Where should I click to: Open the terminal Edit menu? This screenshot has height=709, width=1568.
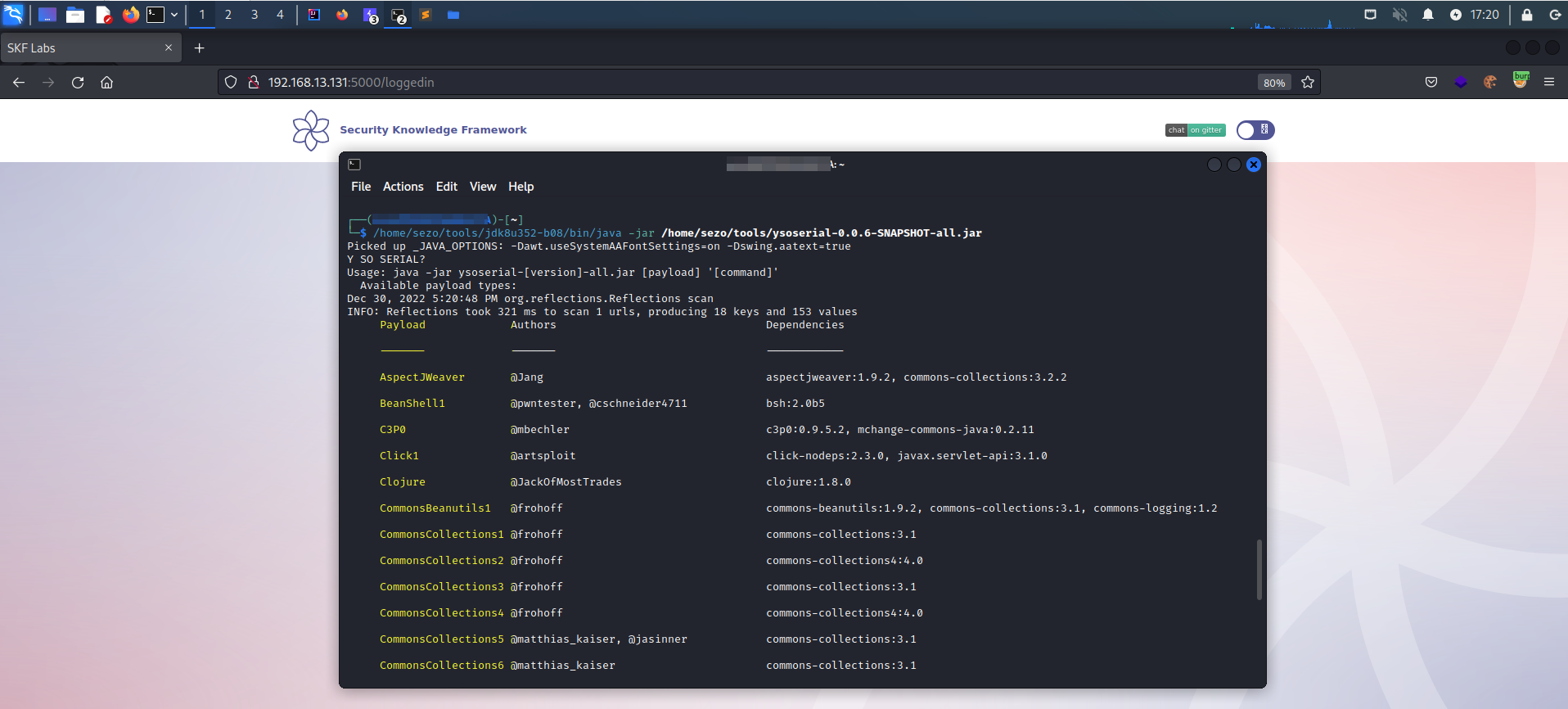click(x=447, y=187)
